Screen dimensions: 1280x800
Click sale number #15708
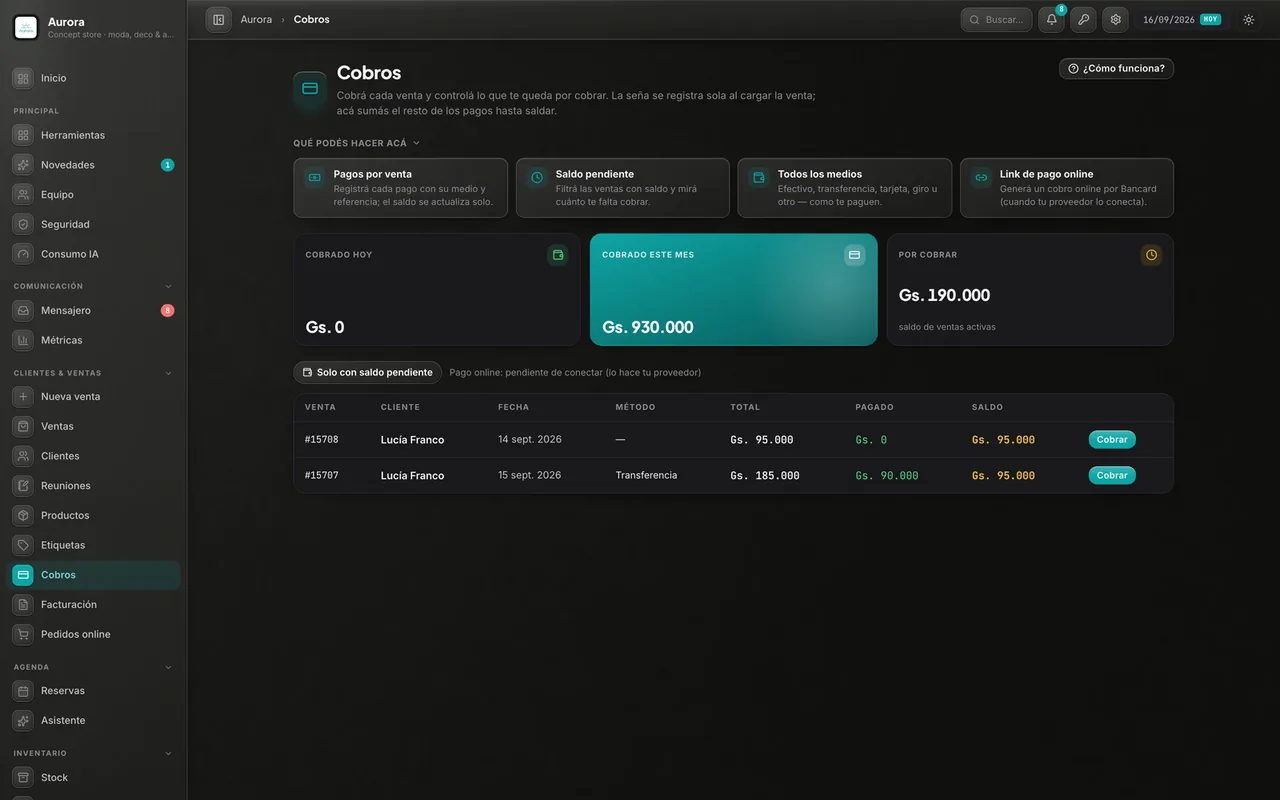point(322,440)
